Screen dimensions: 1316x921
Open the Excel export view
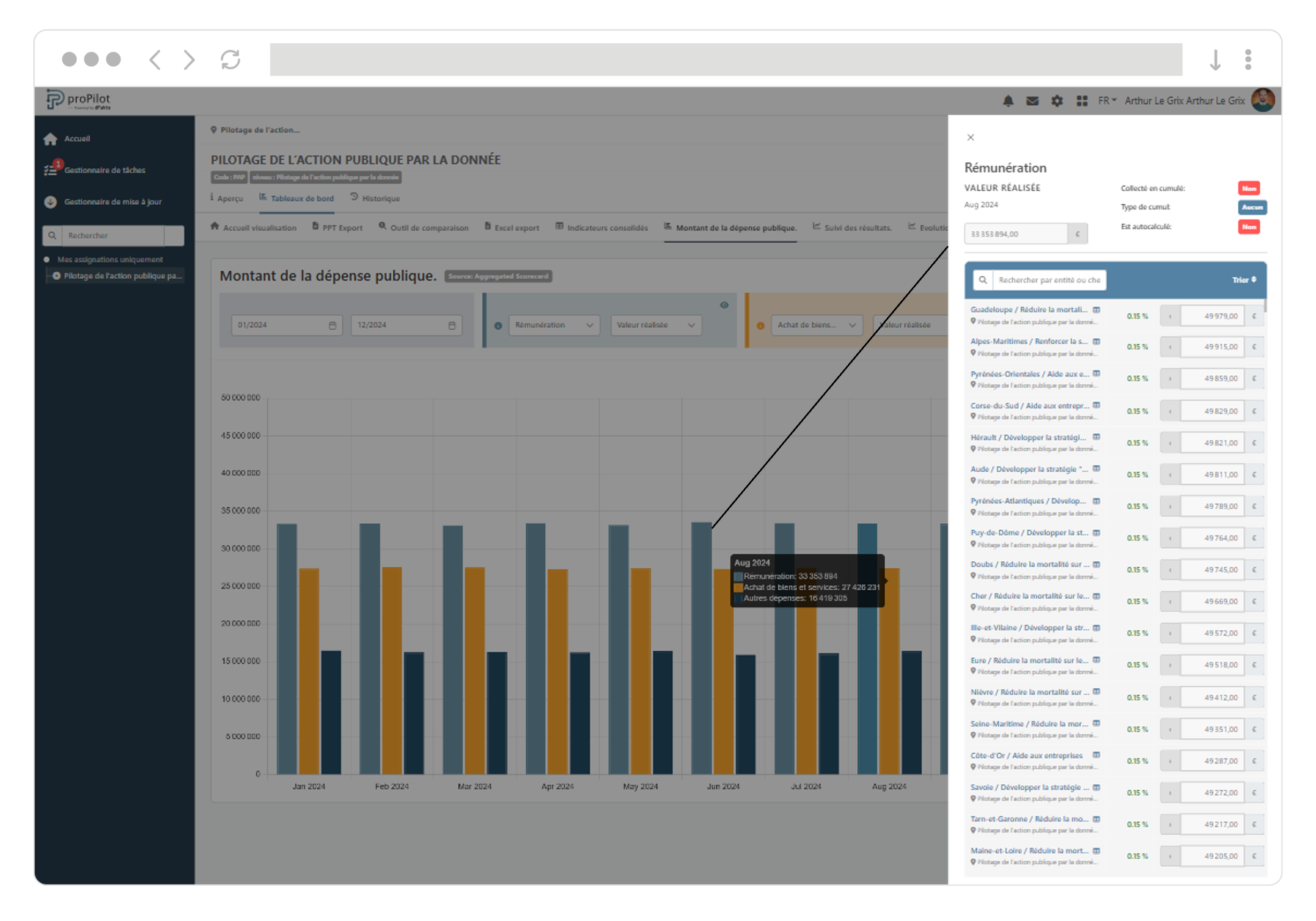pyautogui.click(x=512, y=228)
